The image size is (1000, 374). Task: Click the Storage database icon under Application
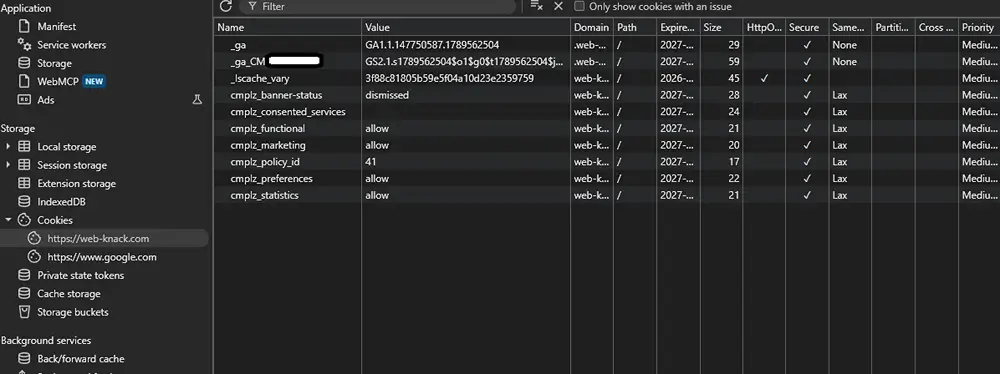point(24,63)
